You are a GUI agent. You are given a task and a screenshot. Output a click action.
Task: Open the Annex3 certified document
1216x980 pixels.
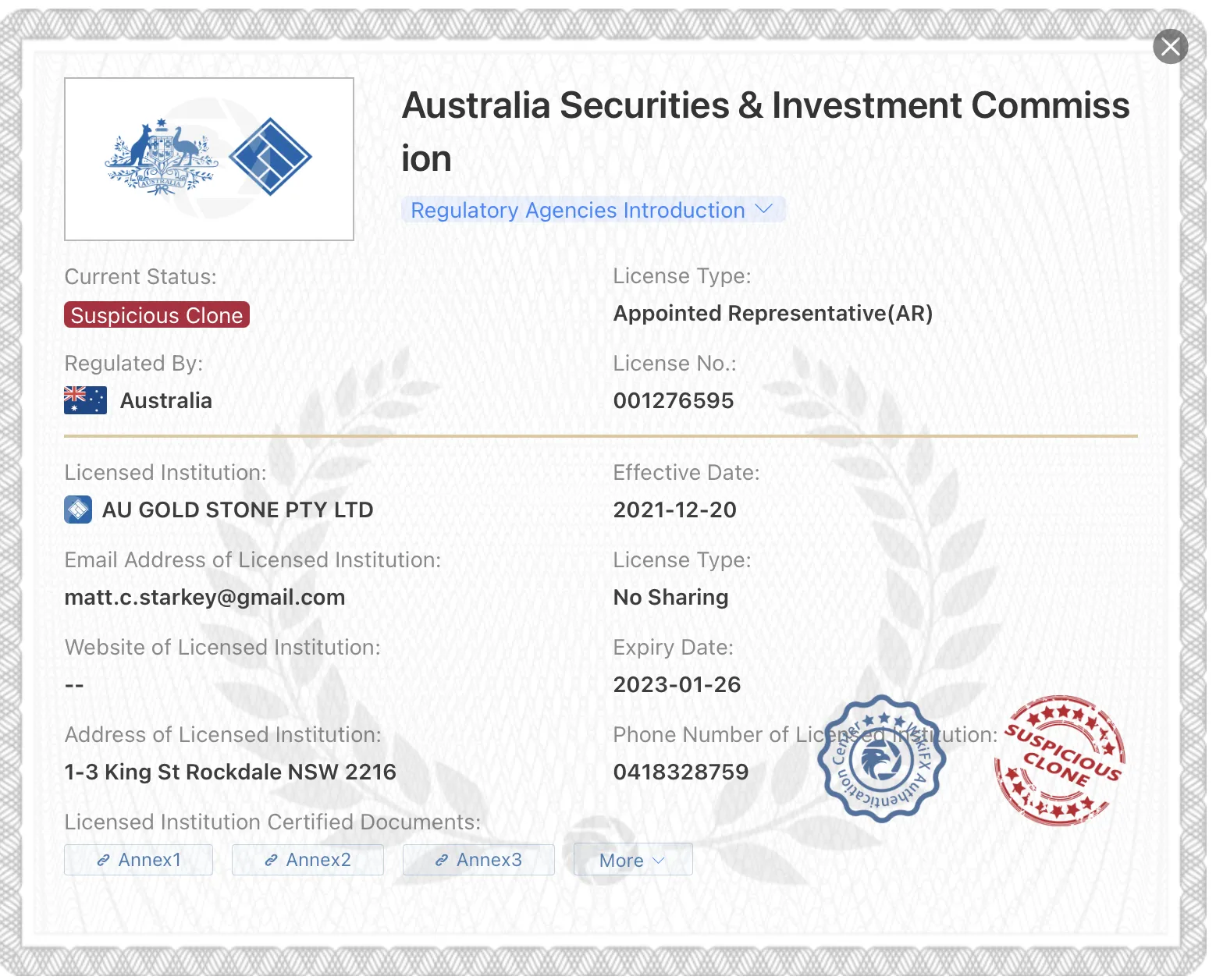(x=478, y=860)
